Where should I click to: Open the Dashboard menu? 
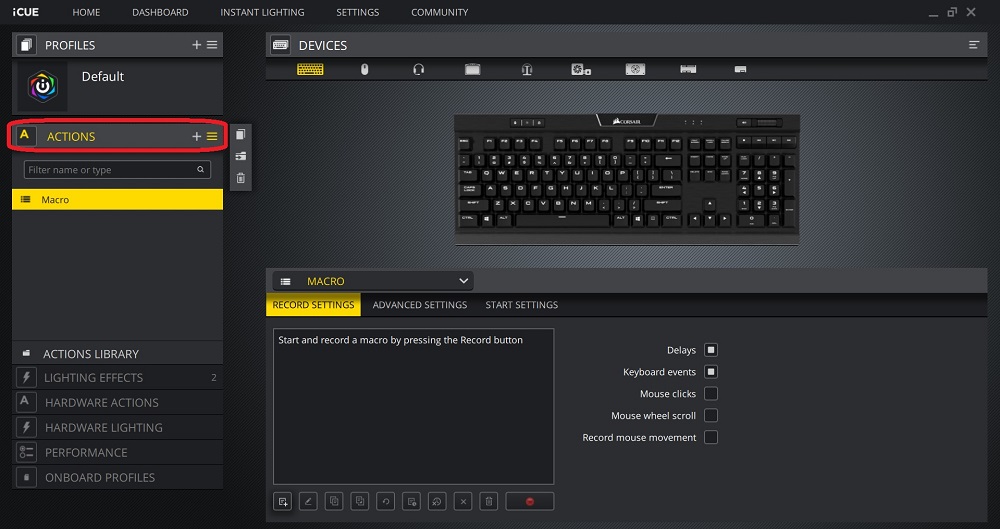coord(160,12)
